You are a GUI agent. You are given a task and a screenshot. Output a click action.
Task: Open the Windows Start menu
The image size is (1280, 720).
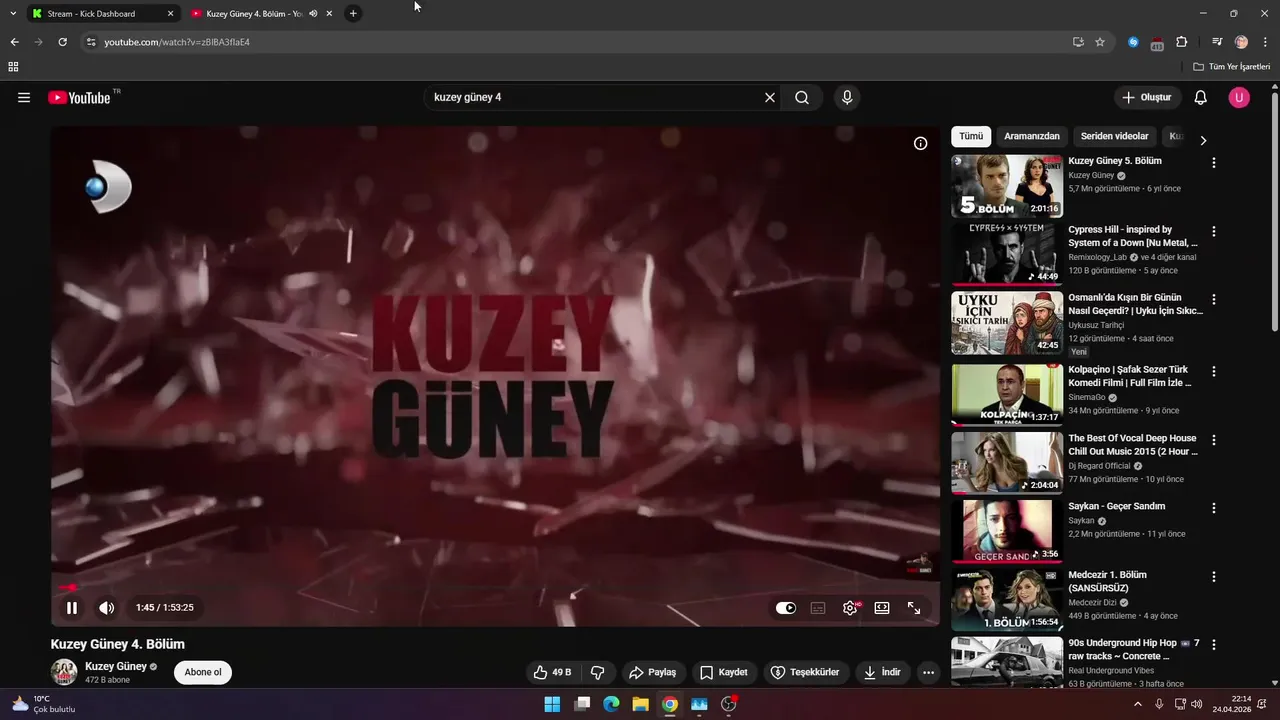(552, 704)
